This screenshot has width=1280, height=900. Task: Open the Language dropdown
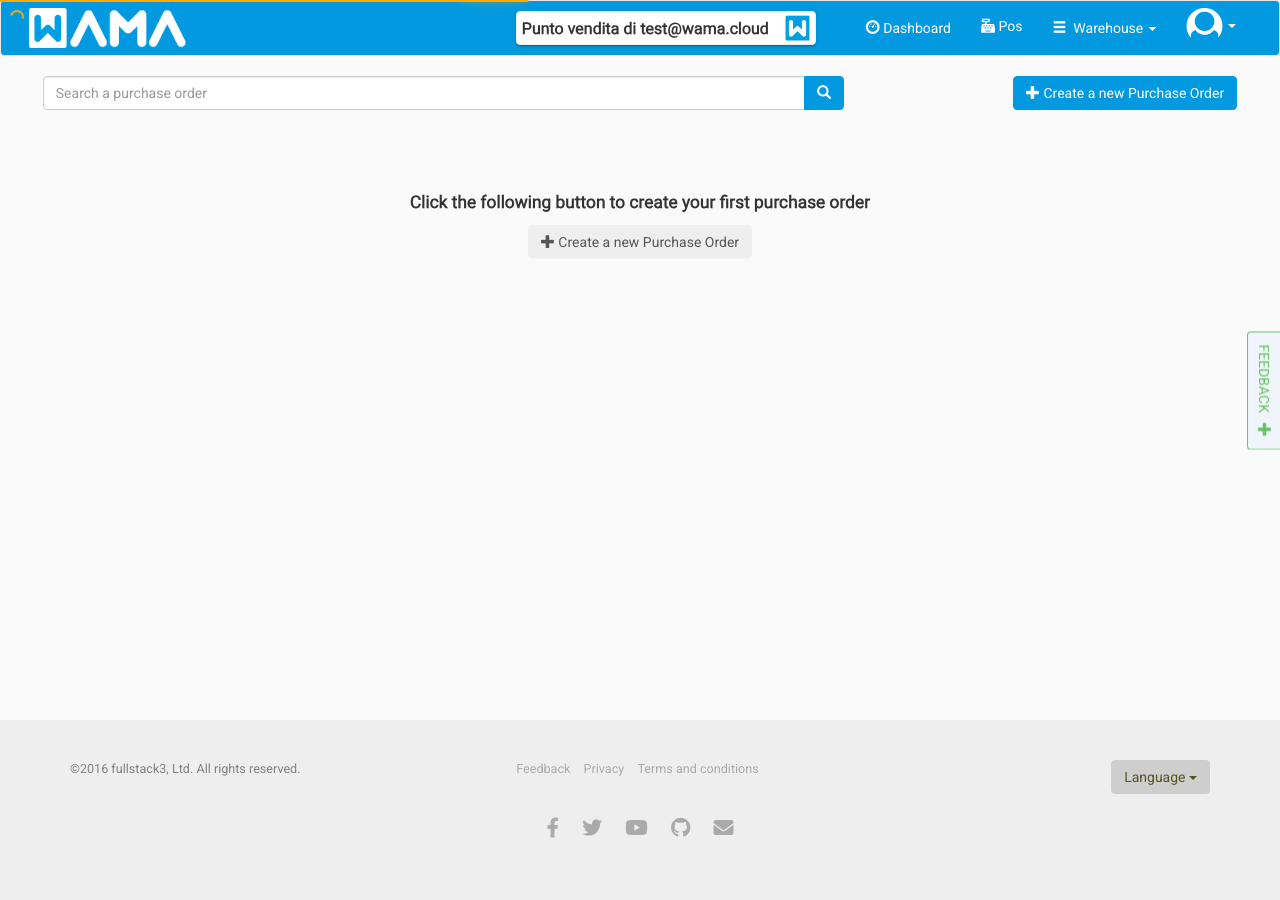(x=1160, y=777)
